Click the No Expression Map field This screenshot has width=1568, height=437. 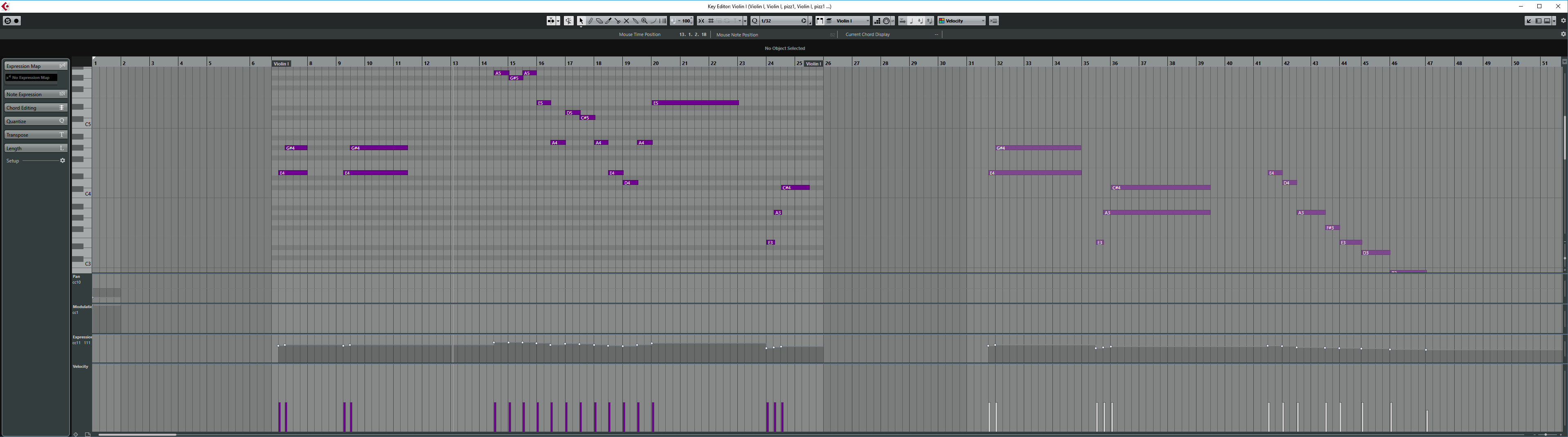(32, 77)
